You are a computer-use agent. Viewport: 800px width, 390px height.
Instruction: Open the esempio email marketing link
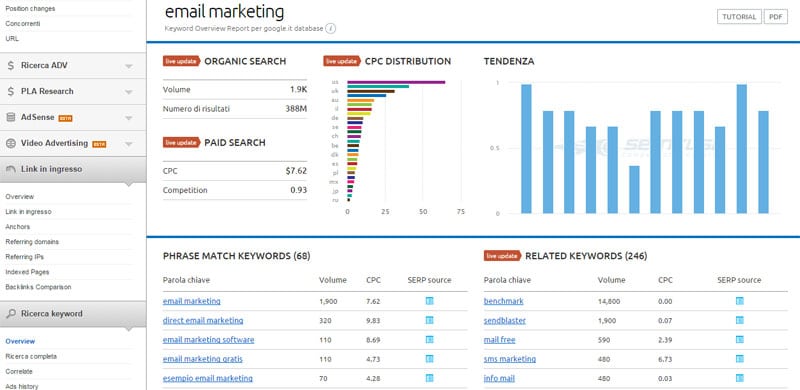click(x=208, y=378)
